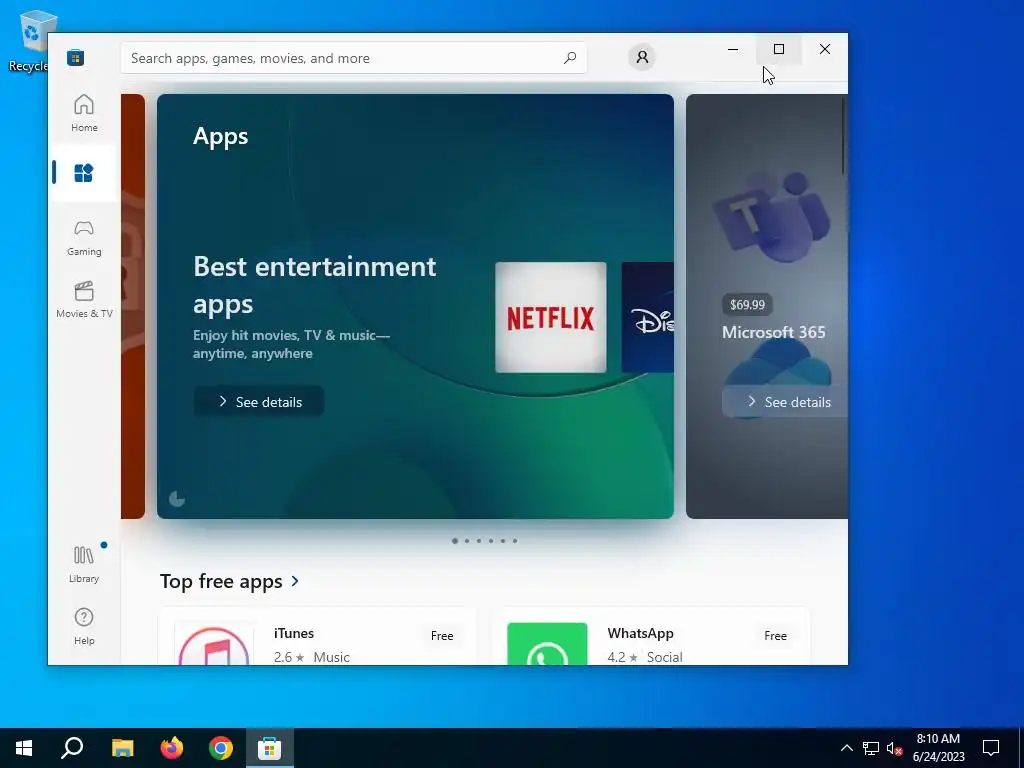Click the carousel pause progress indicator
Image resolution: width=1024 pixels, height=768 pixels.
click(x=177, y=500)
